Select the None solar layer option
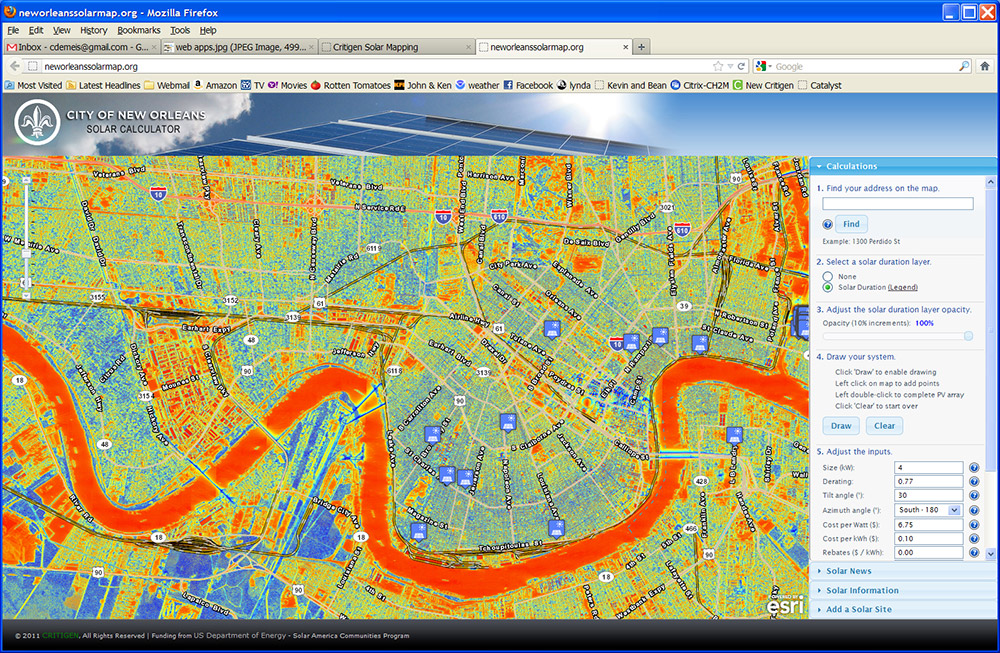The width and height of the screenshot is (1000, 653). click(x=828, y=276)
